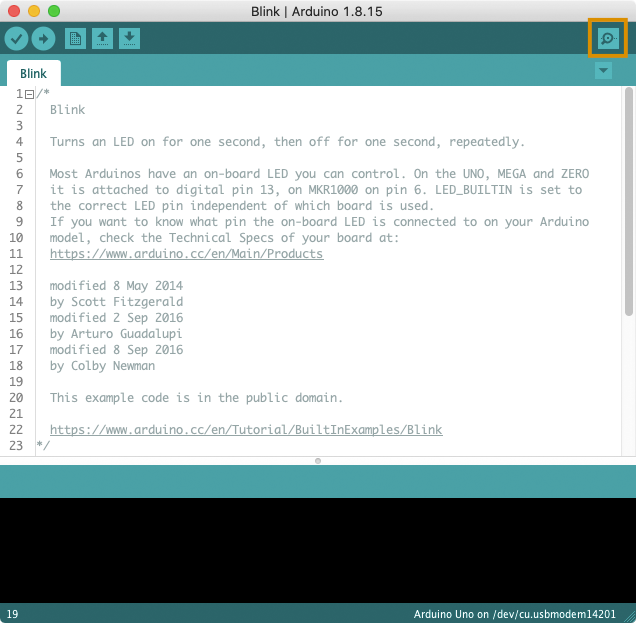The width and height of the screenshot is (636, 623).
Task: Save the sketch with the down-arrow icon
Action: [129, 39]
